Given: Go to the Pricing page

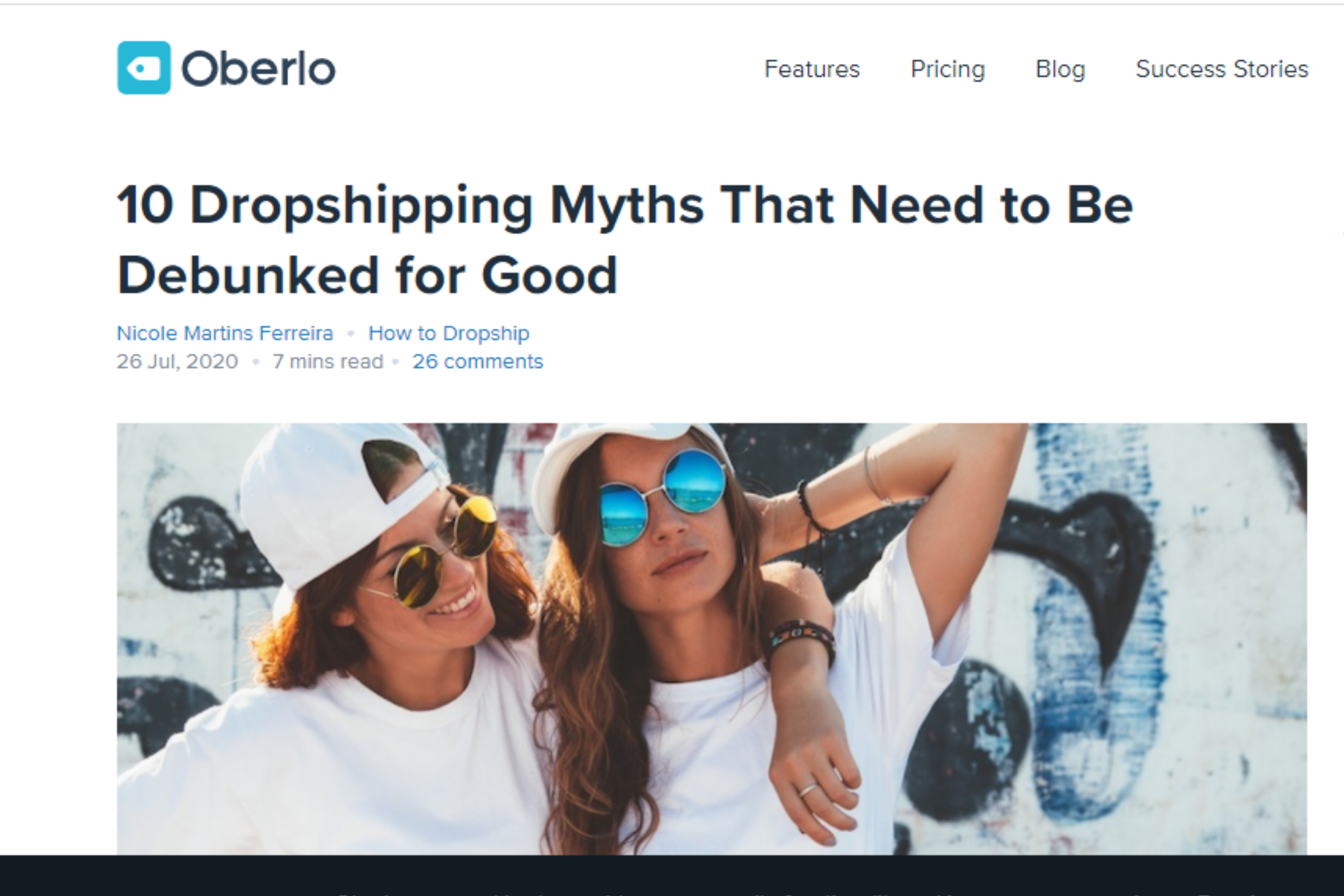Looking at the screenshot, I should tap(948, 69).
